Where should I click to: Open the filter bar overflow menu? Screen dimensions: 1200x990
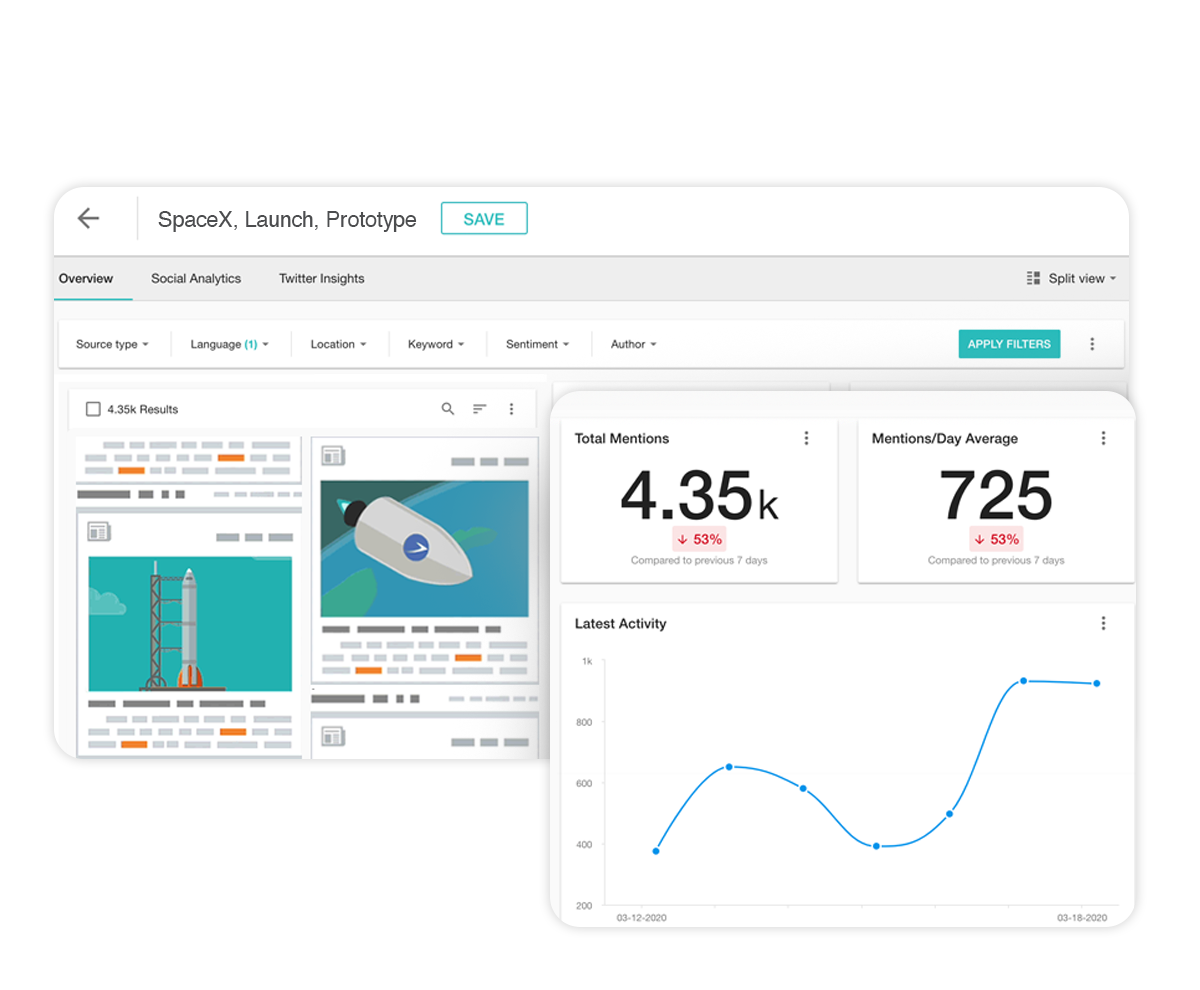click(1092, 344)
